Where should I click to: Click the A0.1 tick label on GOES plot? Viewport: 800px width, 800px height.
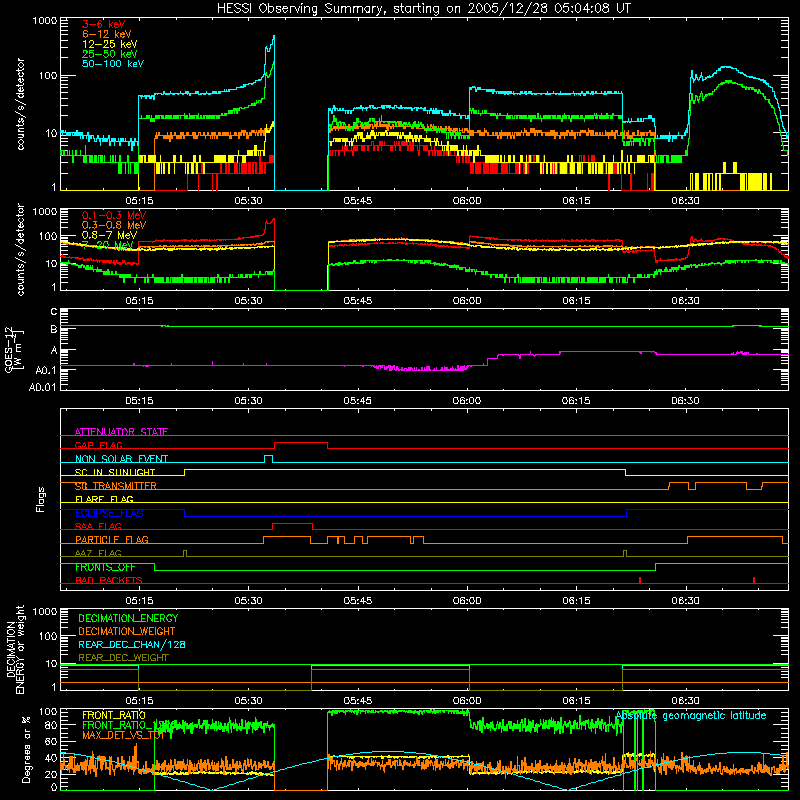point(46,370)
